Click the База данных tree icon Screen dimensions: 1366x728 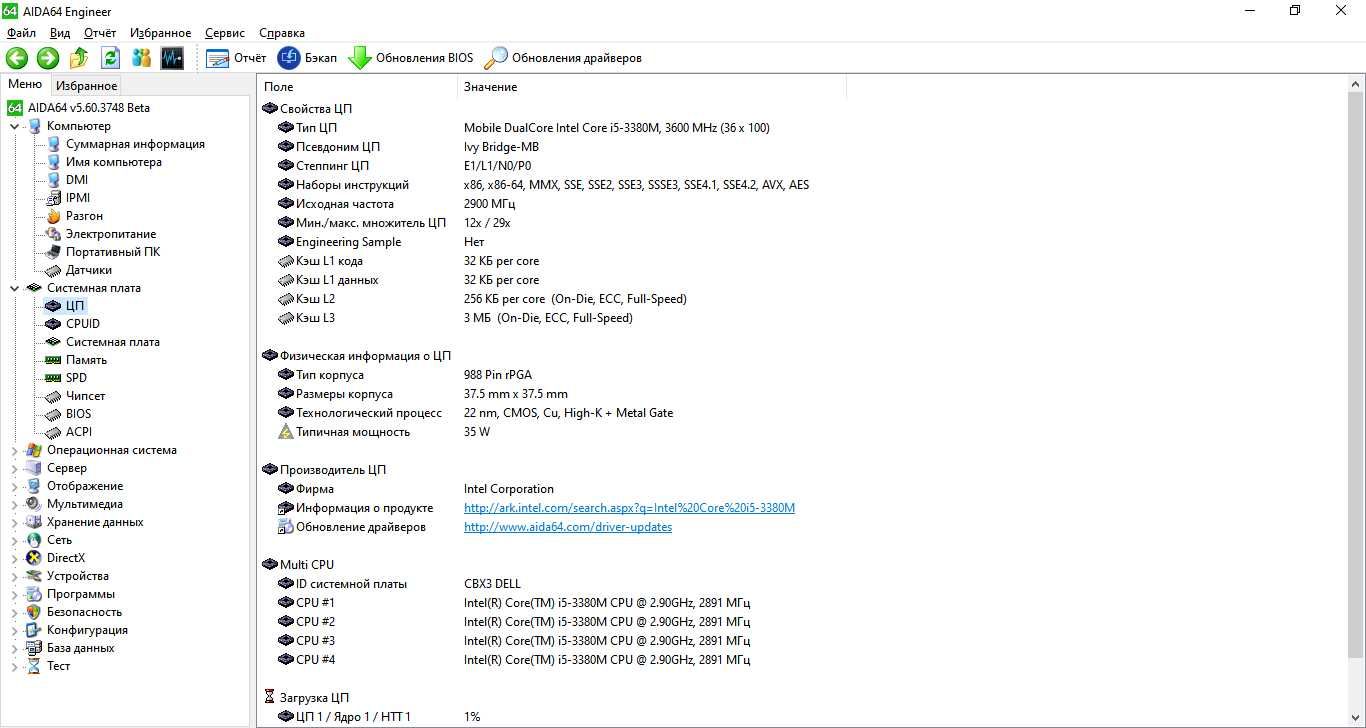[34, 648]
